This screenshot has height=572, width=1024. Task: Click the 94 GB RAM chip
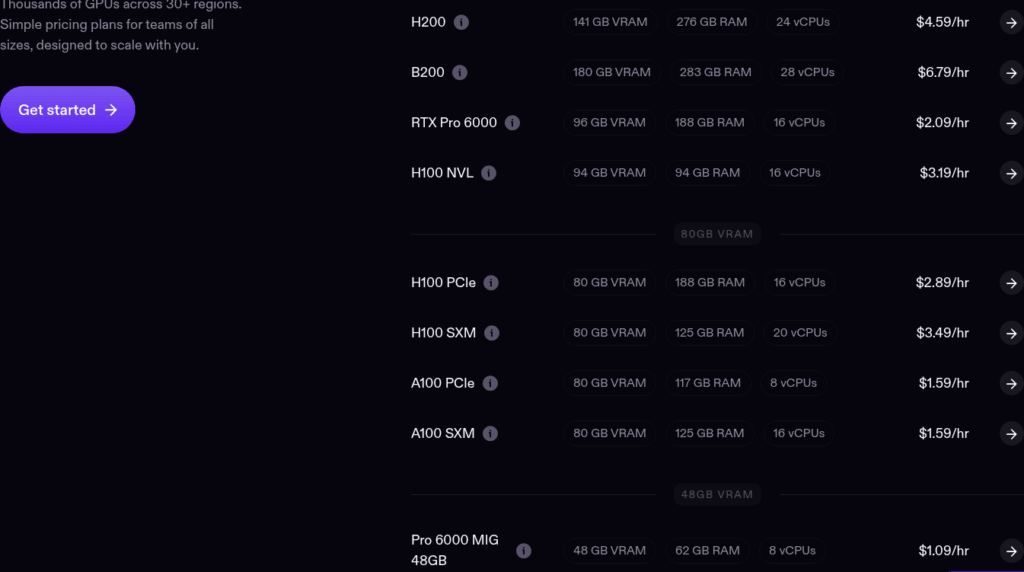(707, 173)
